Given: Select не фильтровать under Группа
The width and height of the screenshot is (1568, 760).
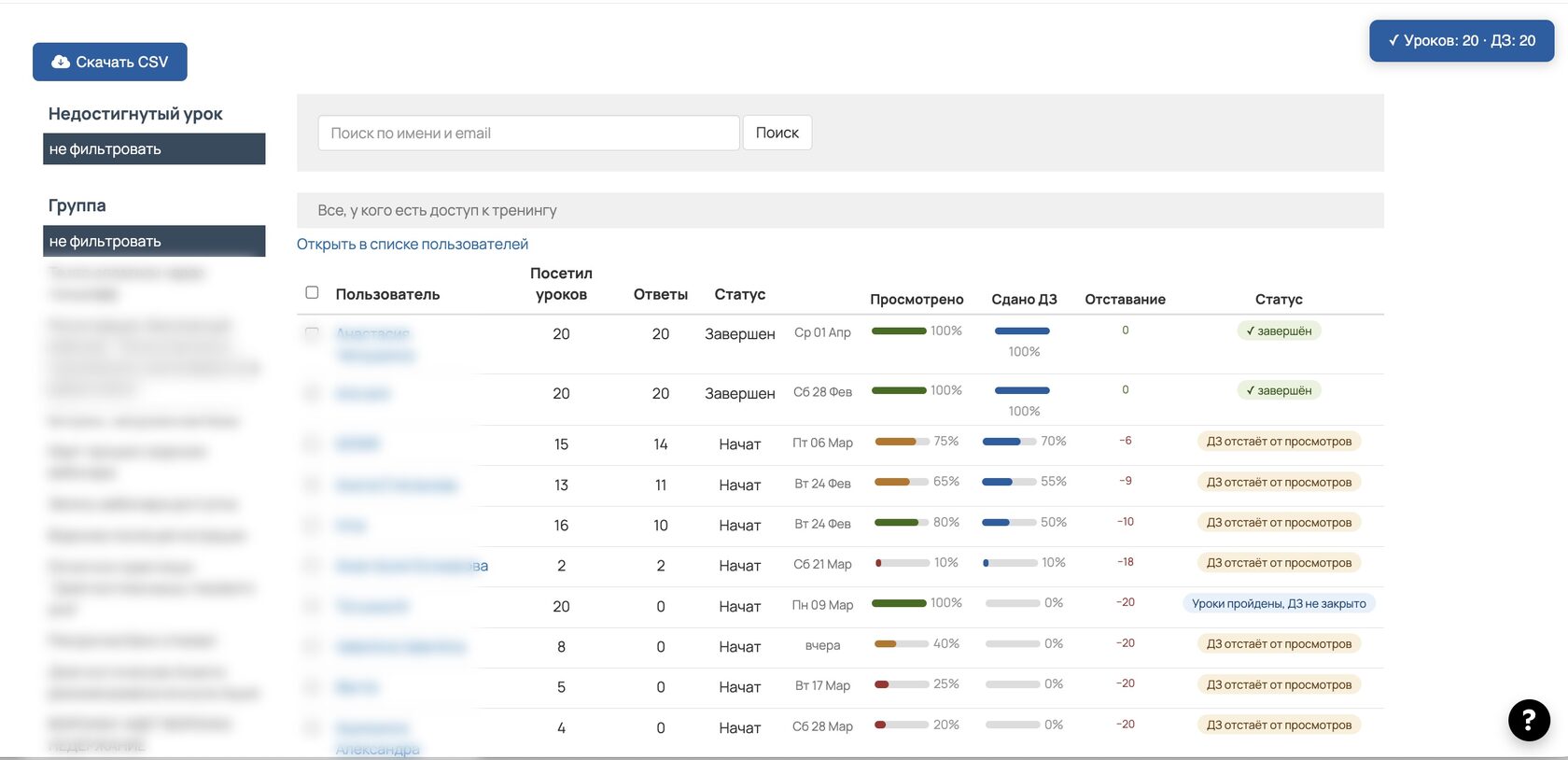Looking at the screenshot, I should (154, 241).
